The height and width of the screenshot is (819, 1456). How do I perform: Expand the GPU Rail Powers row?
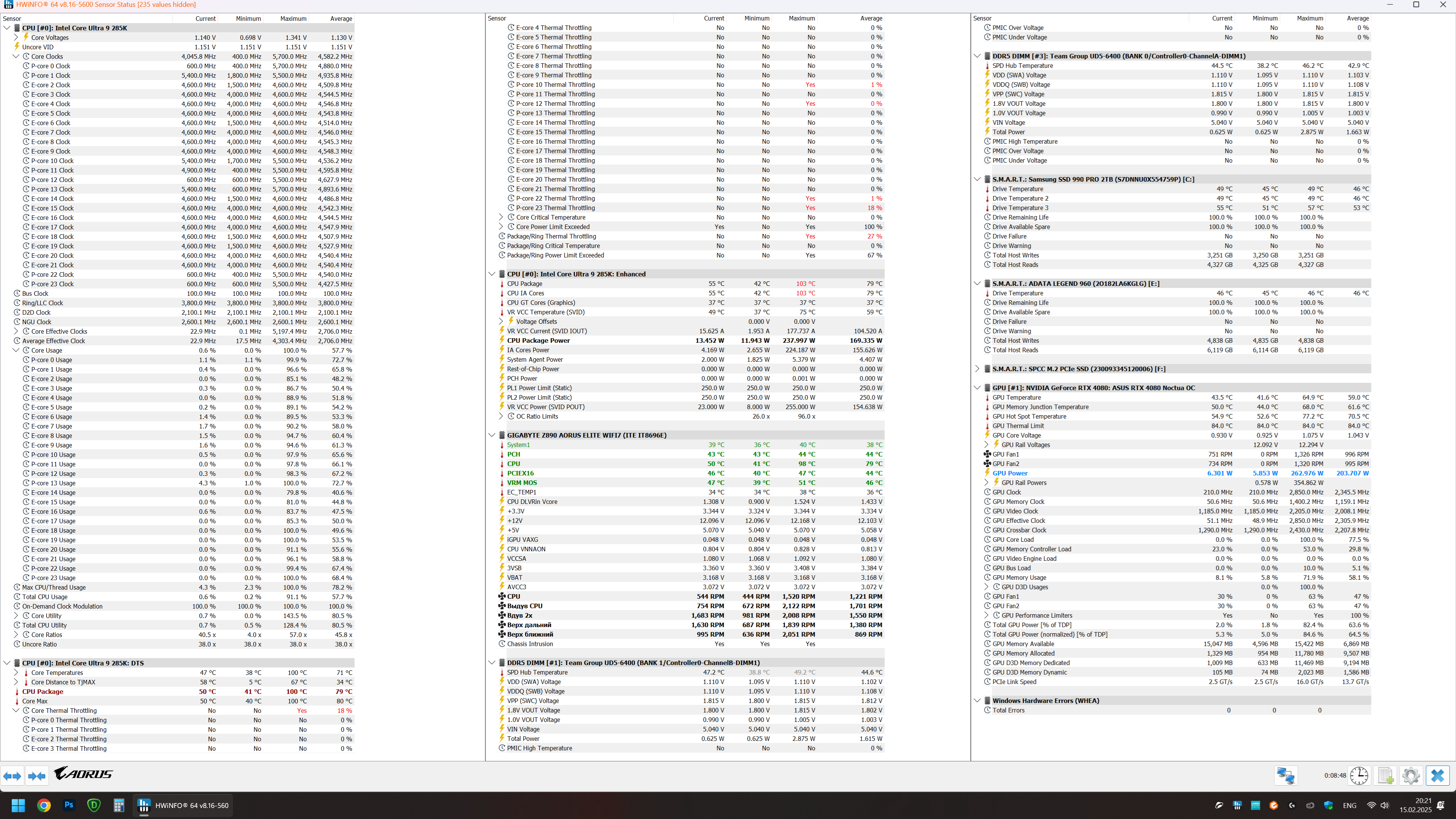986,483
